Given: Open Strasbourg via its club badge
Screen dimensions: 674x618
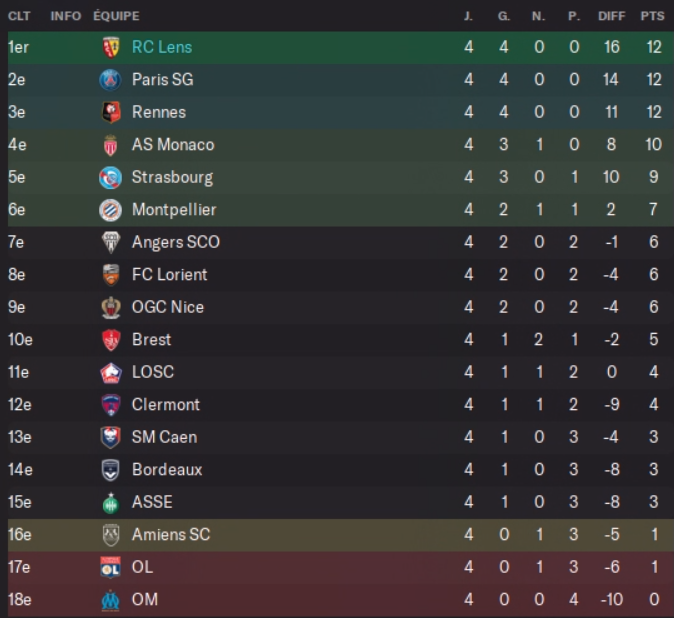Looking at the screenshot, I should pos(110,177).
